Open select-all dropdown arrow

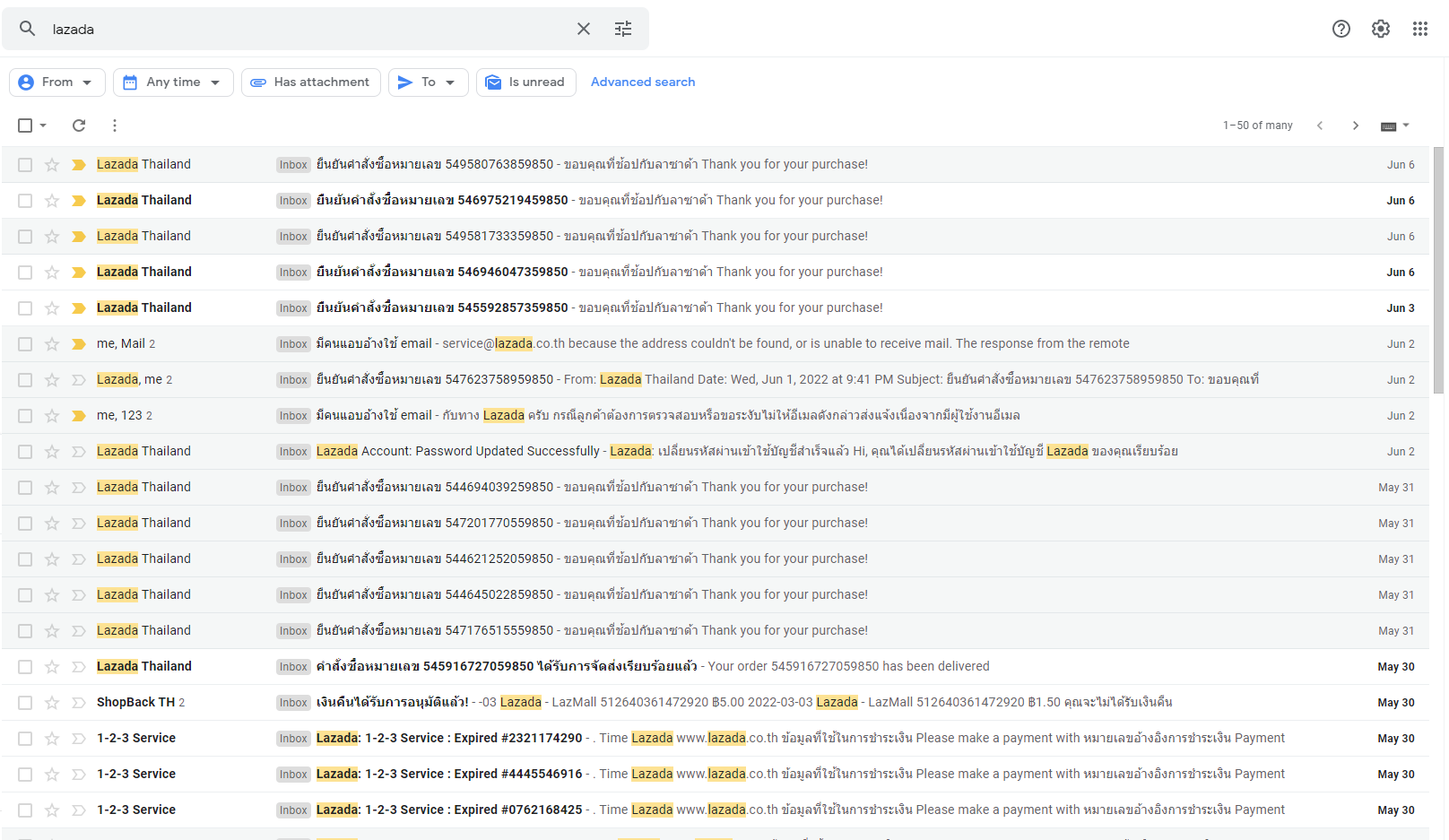pyautogui.click(x=43, y=126)
